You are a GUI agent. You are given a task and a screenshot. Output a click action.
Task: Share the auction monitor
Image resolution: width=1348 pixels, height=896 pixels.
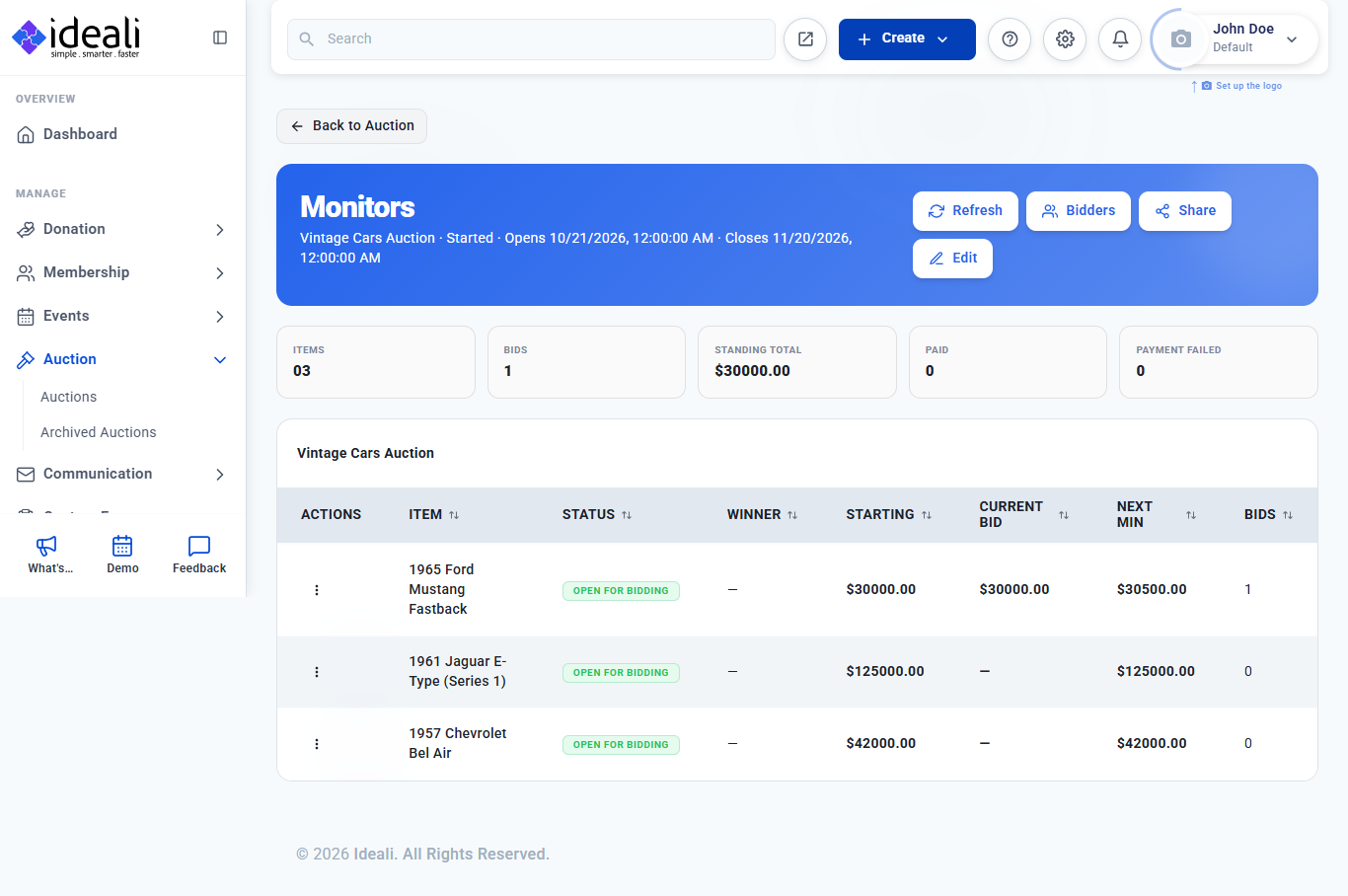[x=1185, y=211]
